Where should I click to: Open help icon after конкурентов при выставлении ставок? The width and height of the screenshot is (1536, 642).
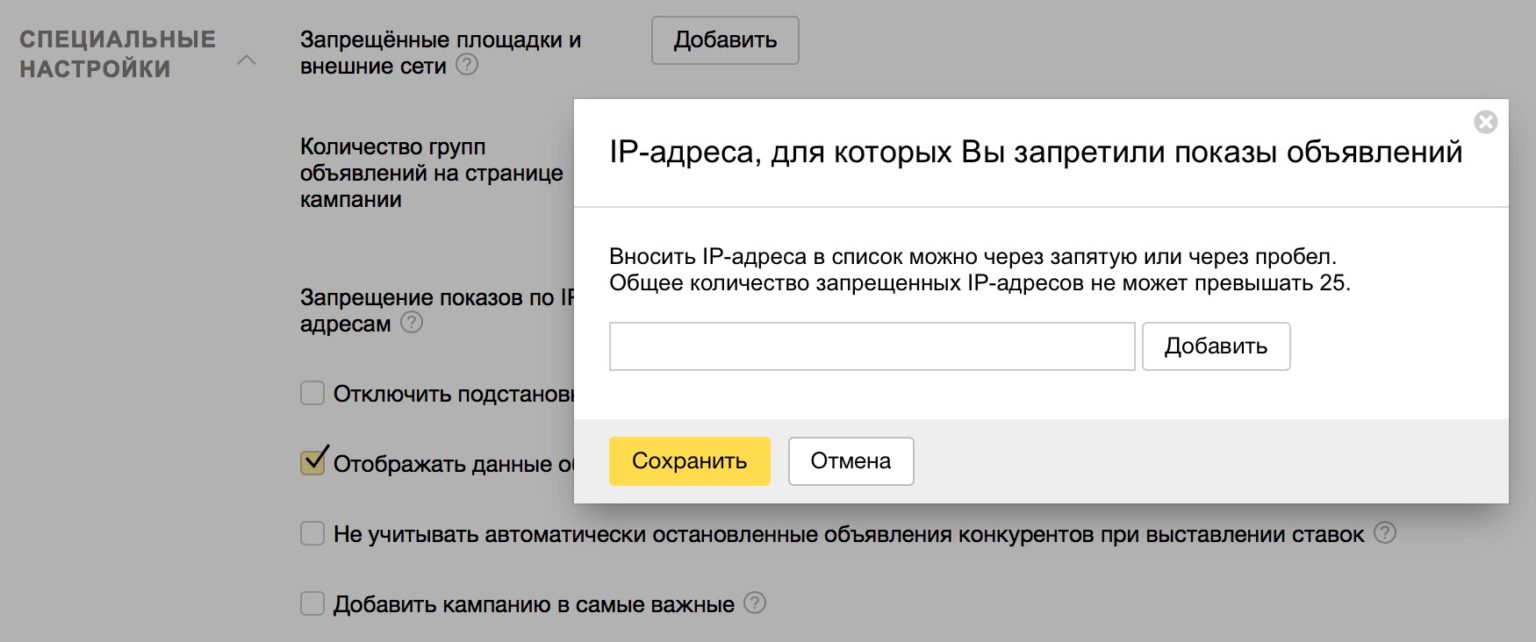1384,533
